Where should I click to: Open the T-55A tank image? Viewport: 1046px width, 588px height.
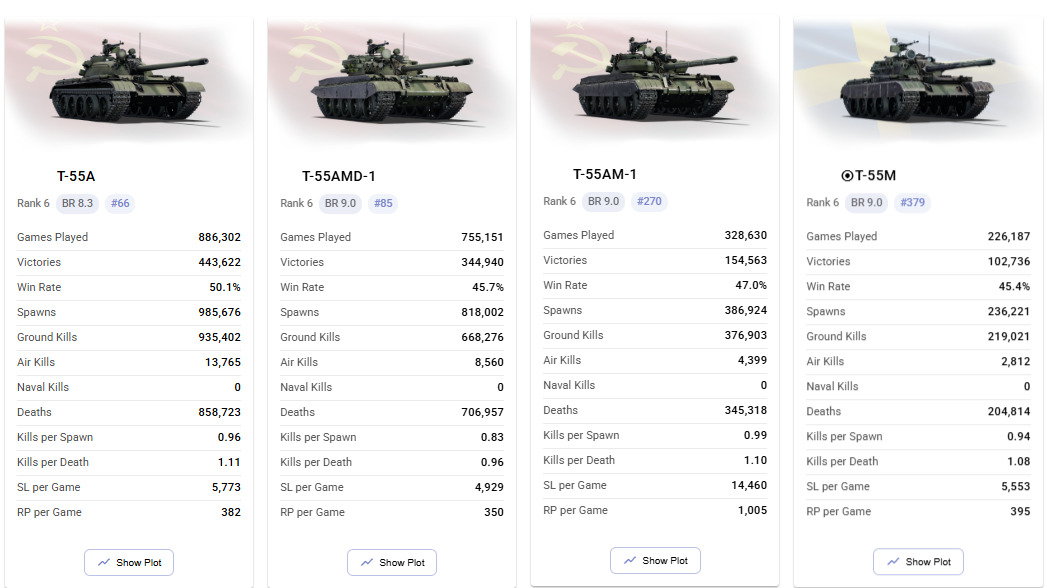click(128, 80)
